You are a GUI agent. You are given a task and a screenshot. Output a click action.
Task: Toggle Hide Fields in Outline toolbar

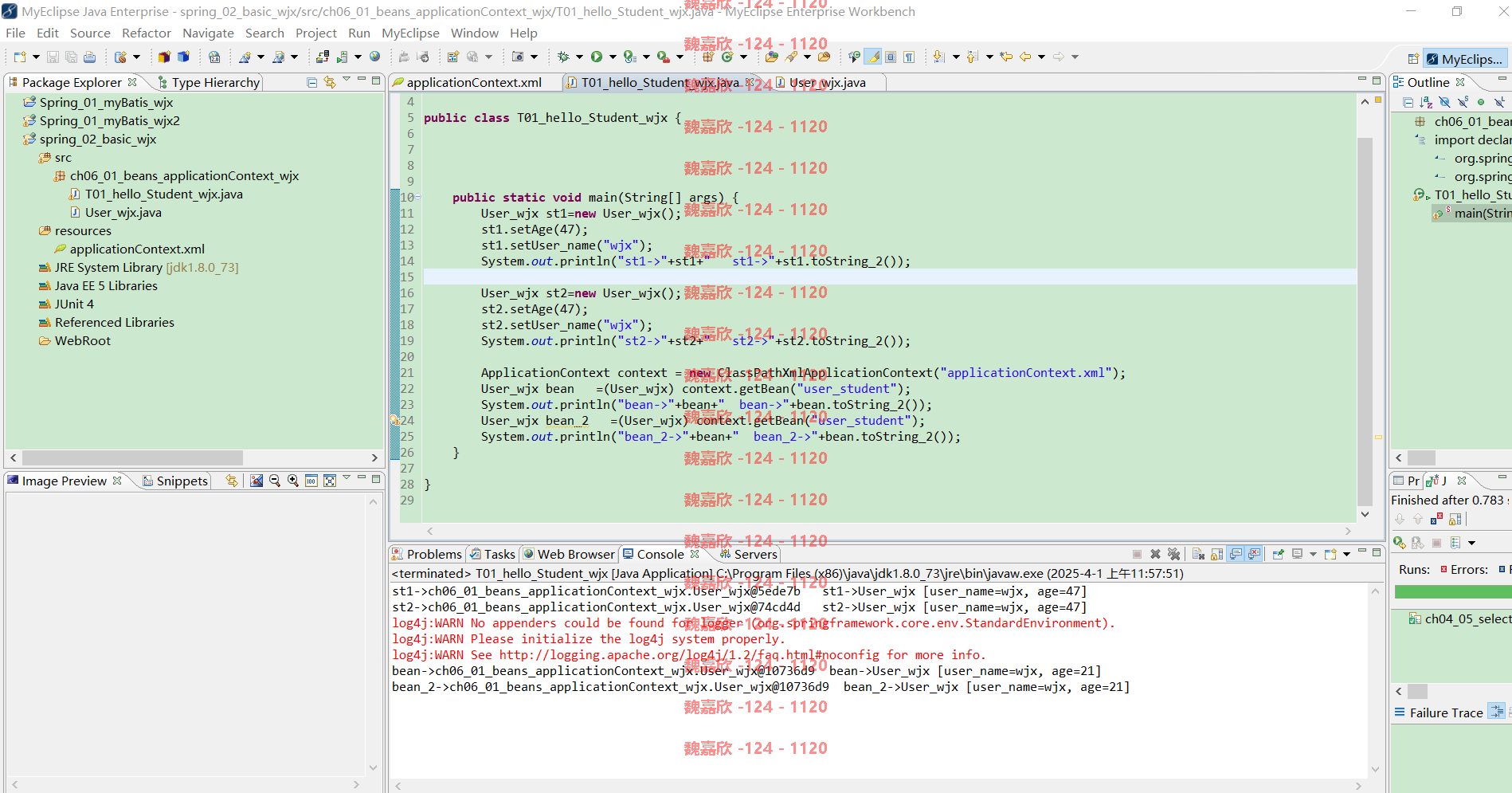point(1444,102)
